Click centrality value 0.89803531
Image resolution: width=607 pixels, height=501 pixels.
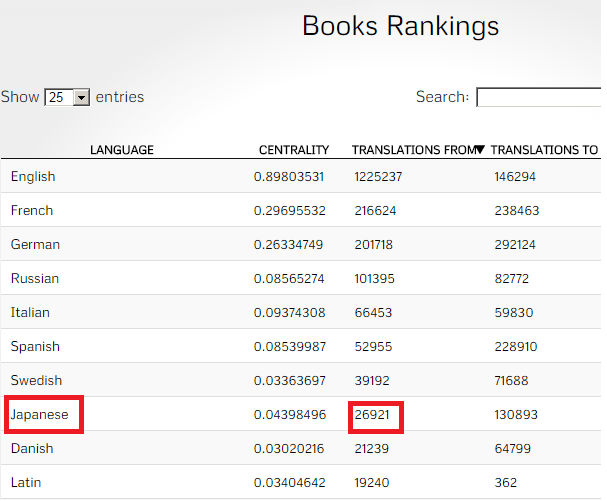point(289,177)
